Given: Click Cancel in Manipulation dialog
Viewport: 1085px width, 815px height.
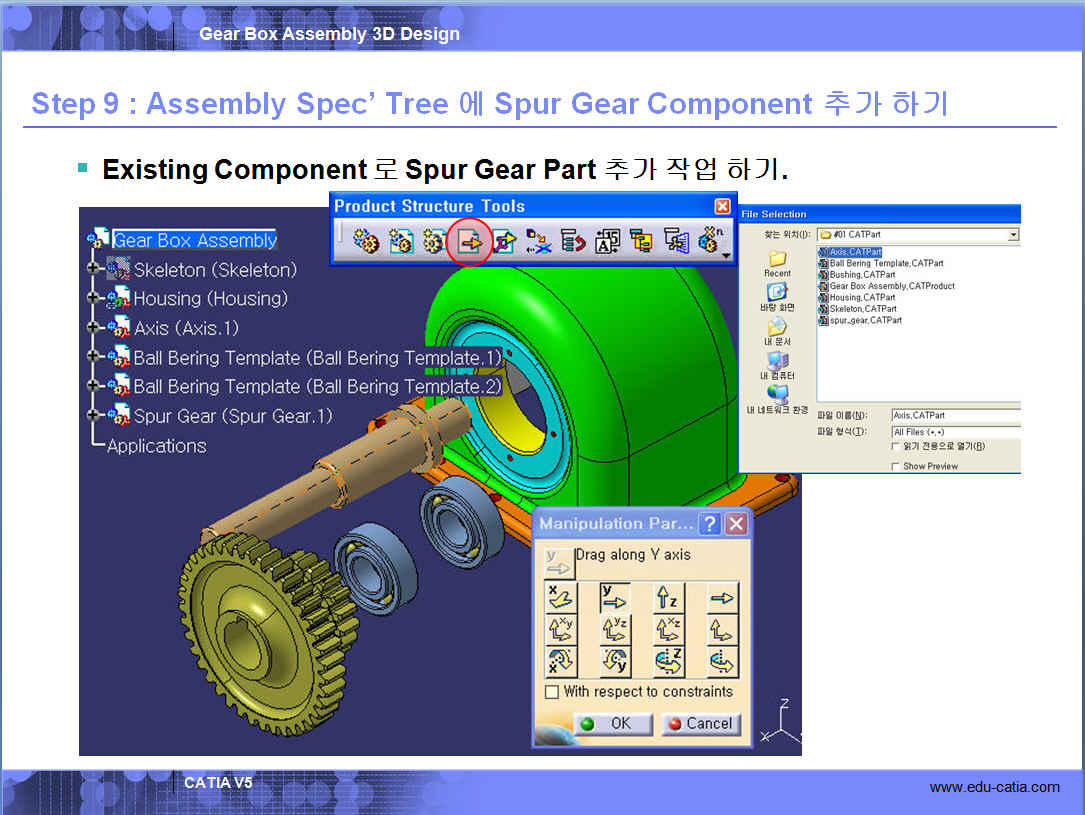Looking at the screenshot, I should click(699, 724).
